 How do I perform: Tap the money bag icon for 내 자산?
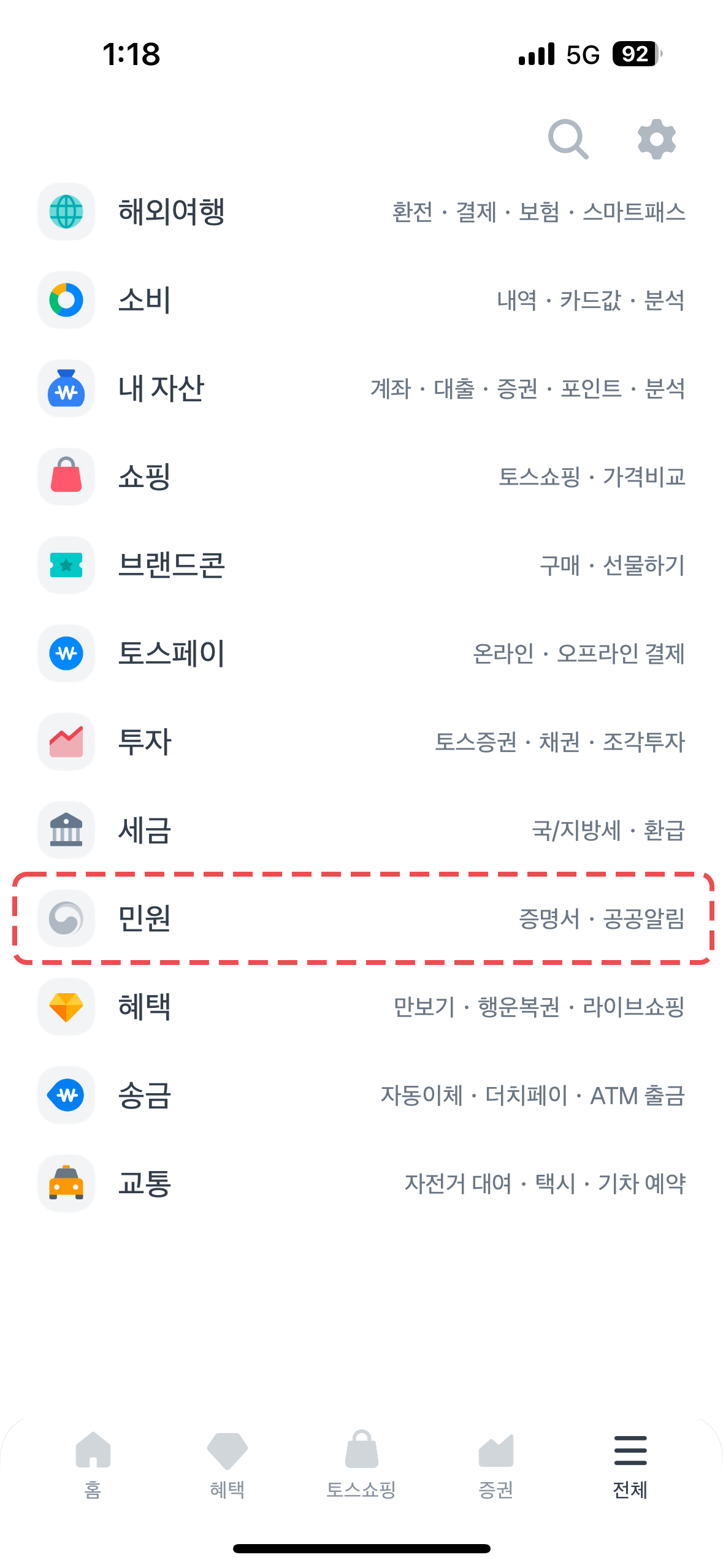[66, 388]
